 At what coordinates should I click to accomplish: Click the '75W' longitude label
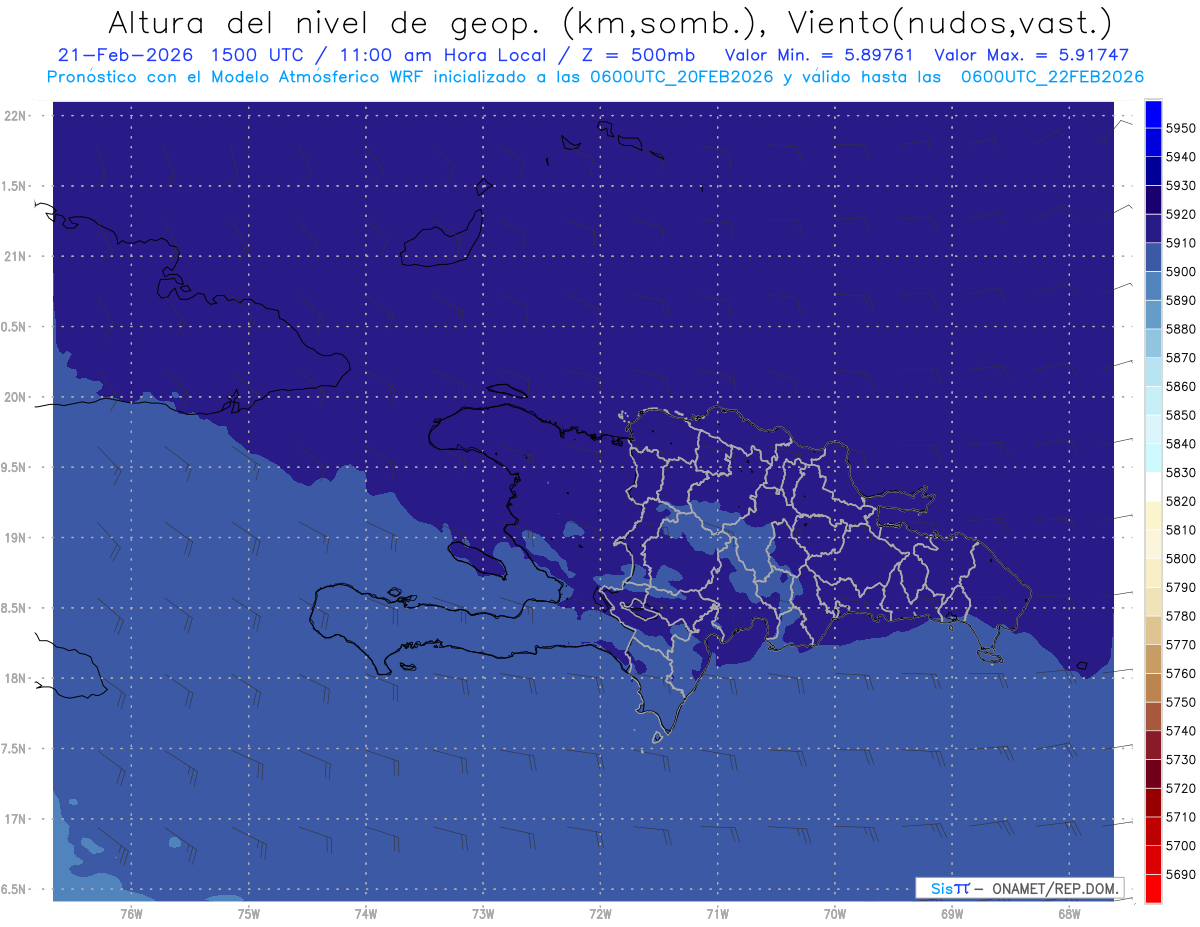[249, 914]
